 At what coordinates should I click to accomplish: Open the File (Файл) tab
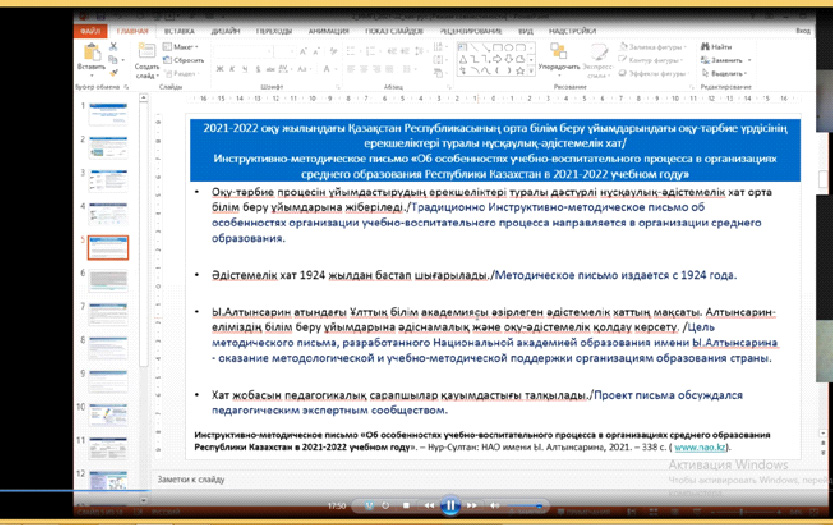click(x=90, y=31)
